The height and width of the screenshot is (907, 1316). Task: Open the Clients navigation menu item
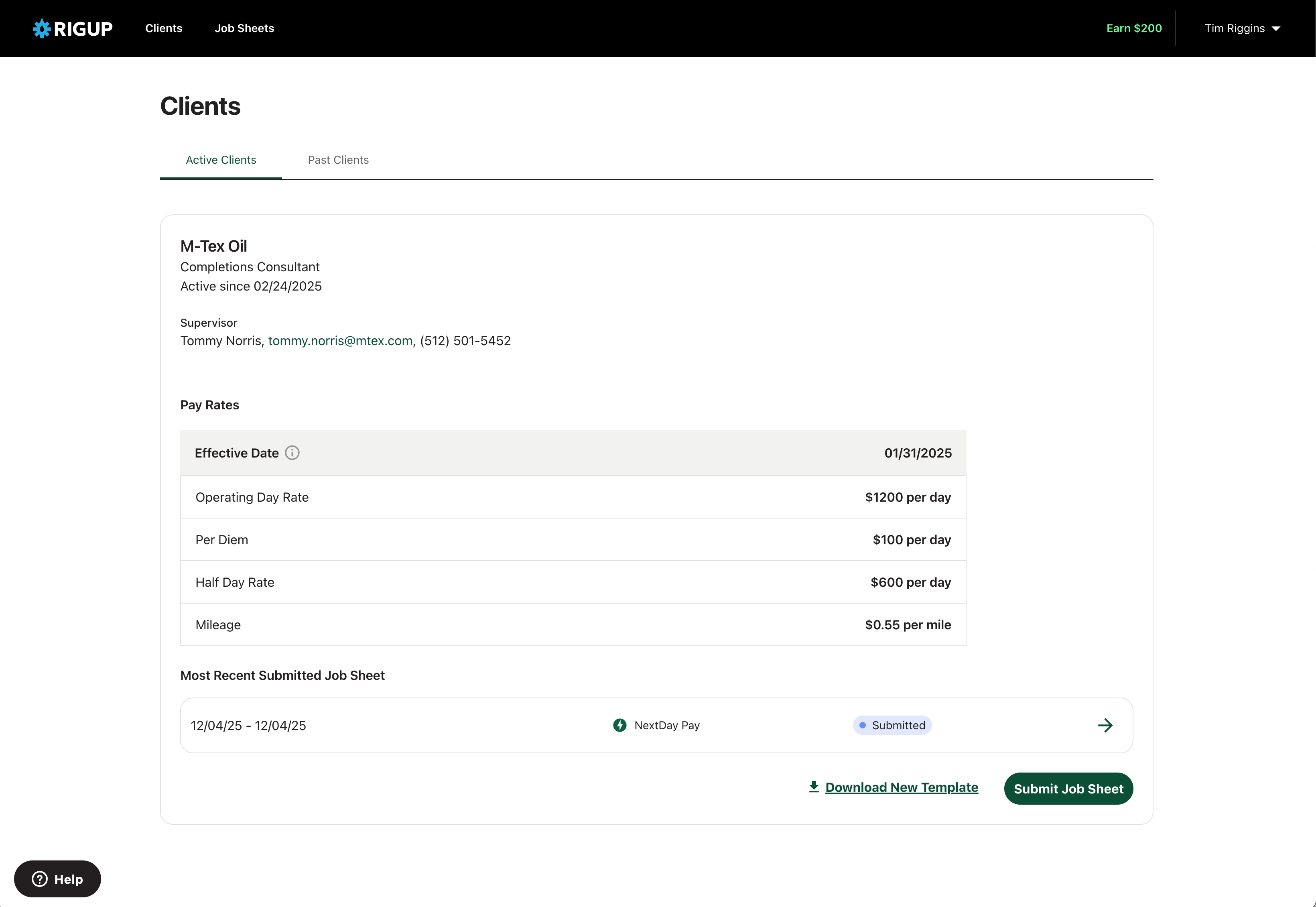coord(164,28)
